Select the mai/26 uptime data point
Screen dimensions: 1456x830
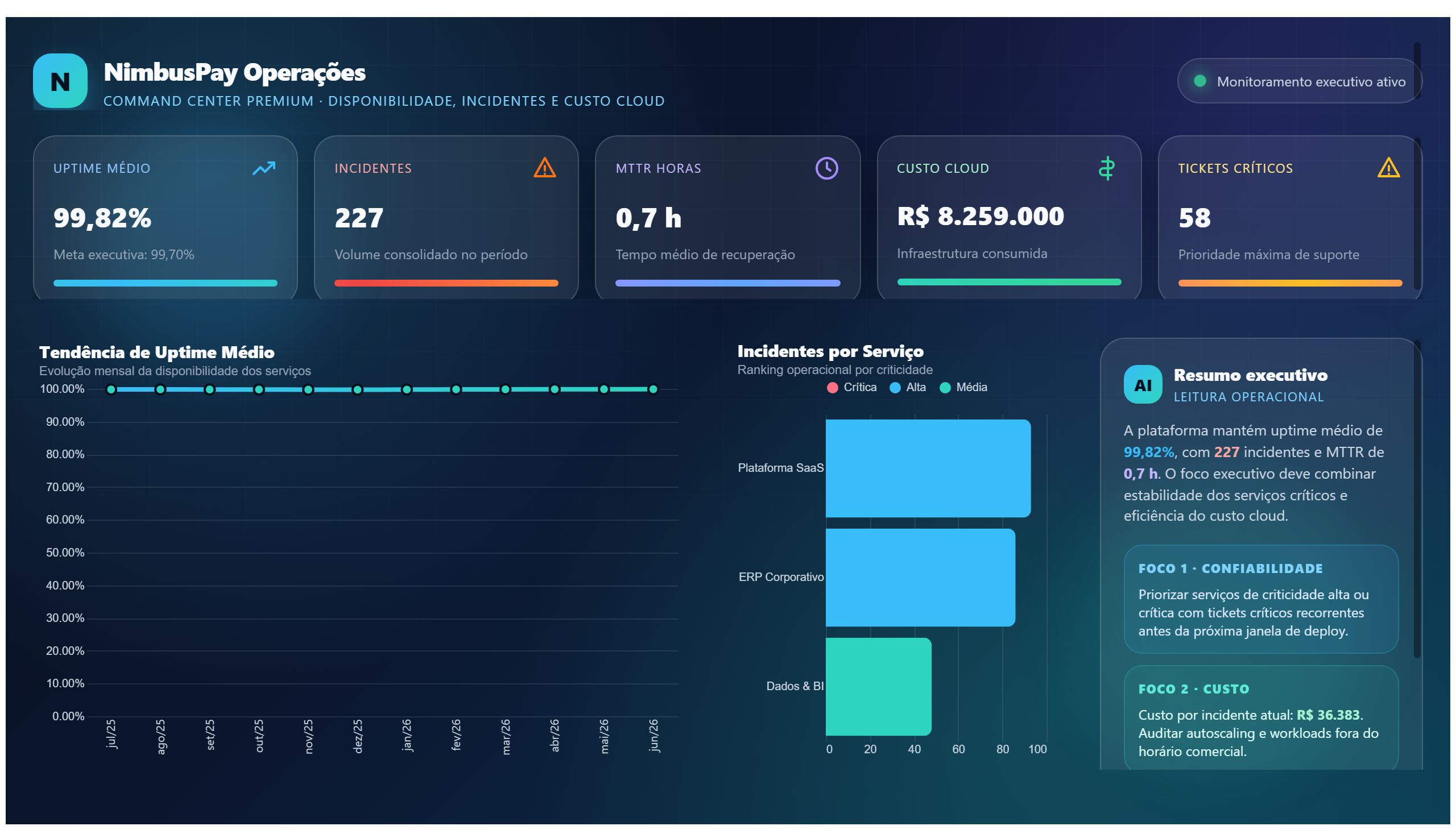click(x=603, y=389)
